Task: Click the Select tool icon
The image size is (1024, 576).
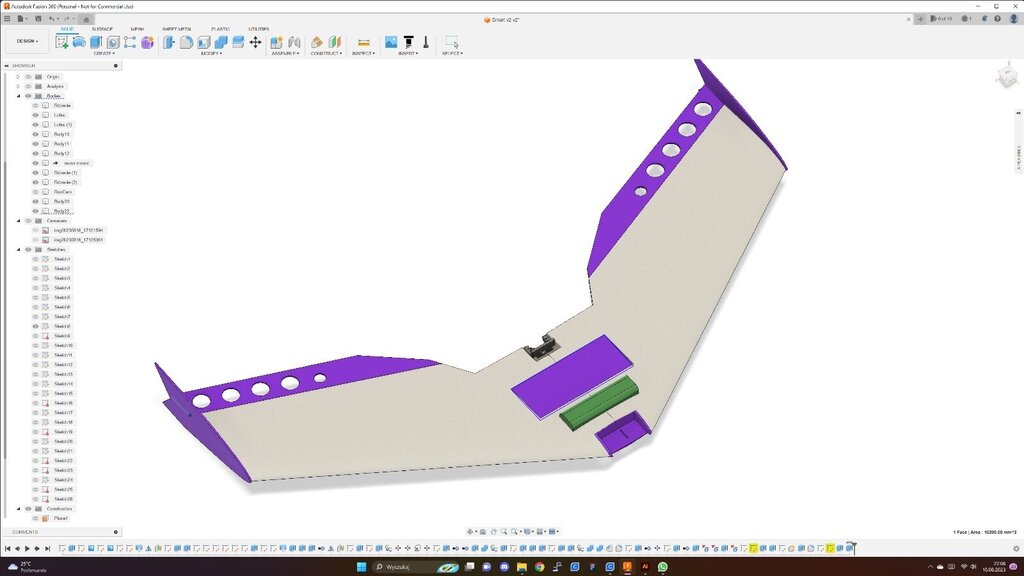Action: [x=452, y=42]
